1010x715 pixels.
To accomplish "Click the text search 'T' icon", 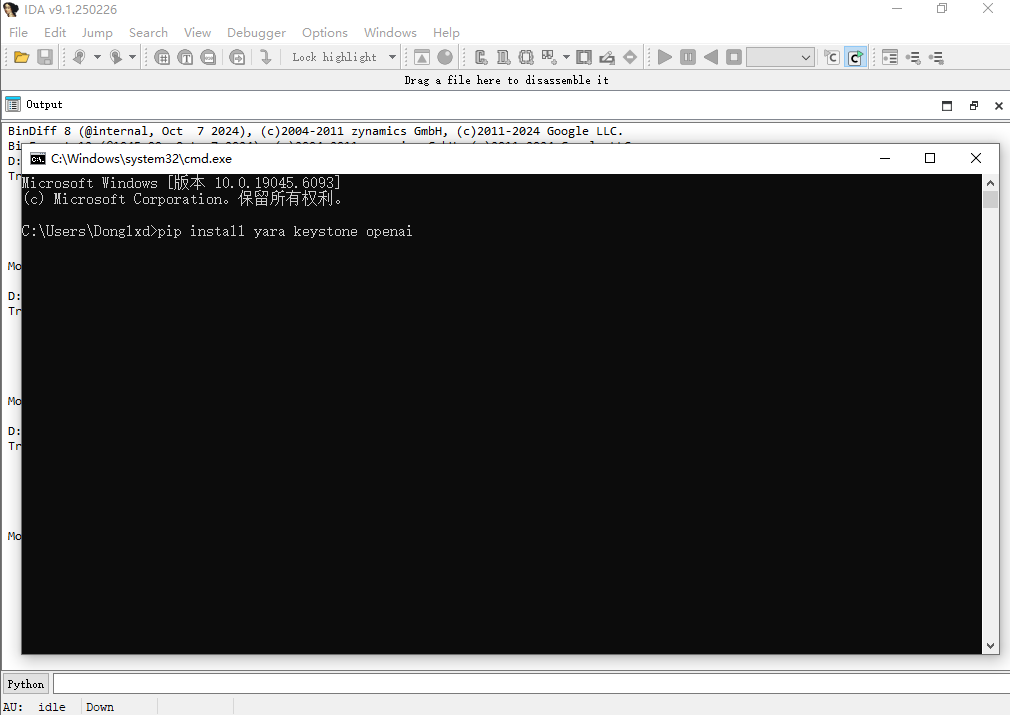I will click(185, 58).
